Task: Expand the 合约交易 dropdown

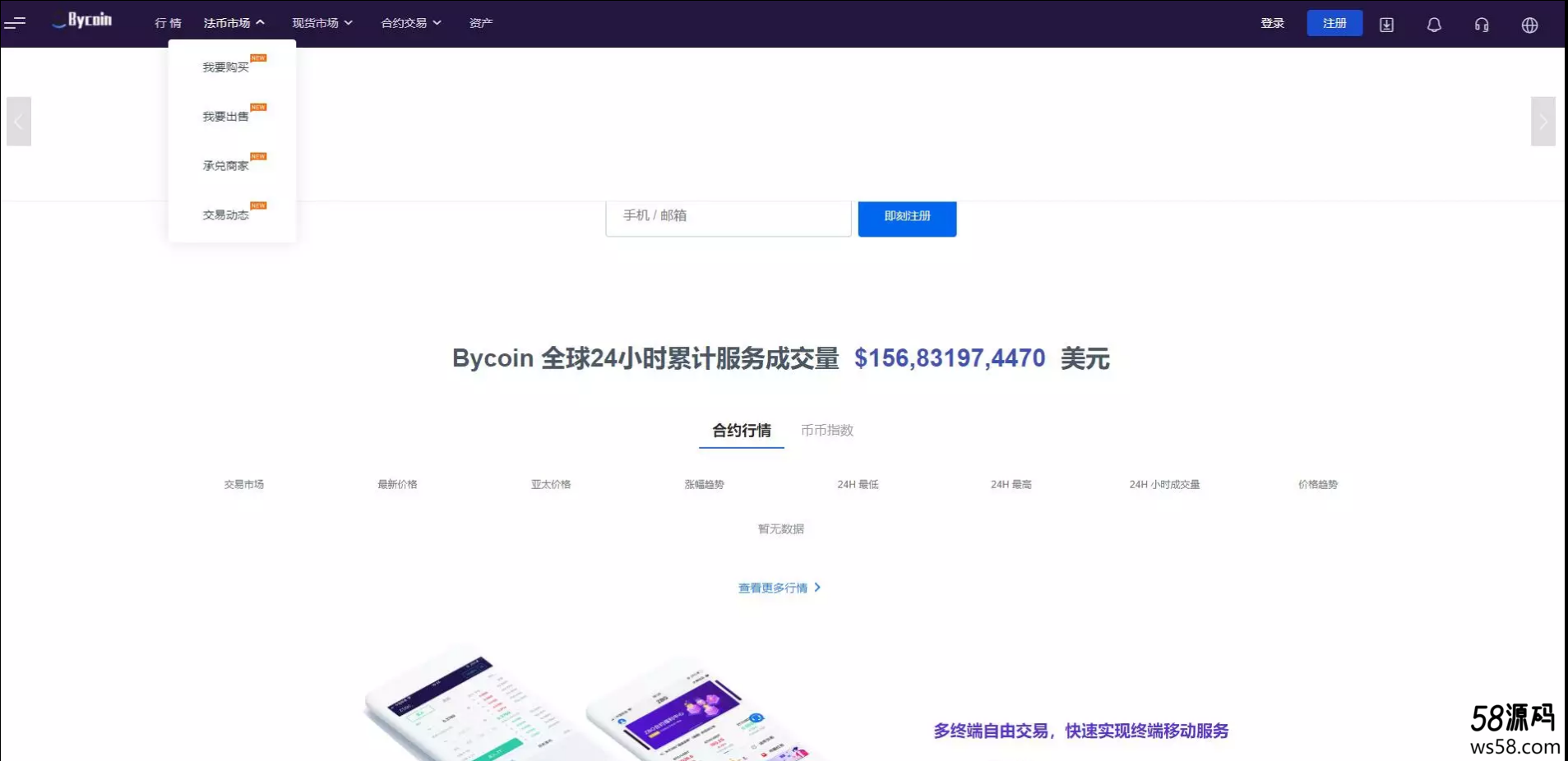Action: (411, 23)
